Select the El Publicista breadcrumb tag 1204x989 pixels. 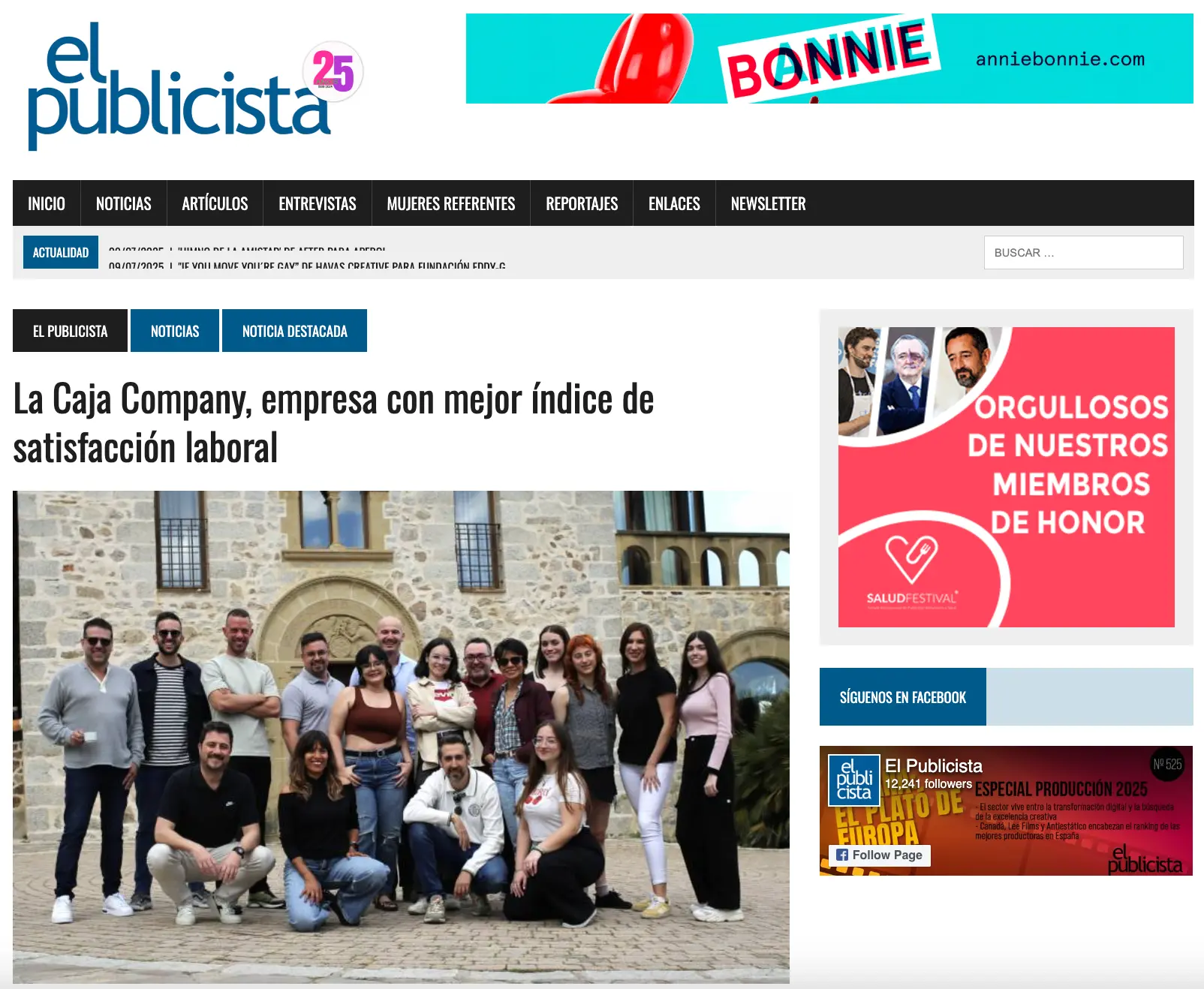click(70, 331)
